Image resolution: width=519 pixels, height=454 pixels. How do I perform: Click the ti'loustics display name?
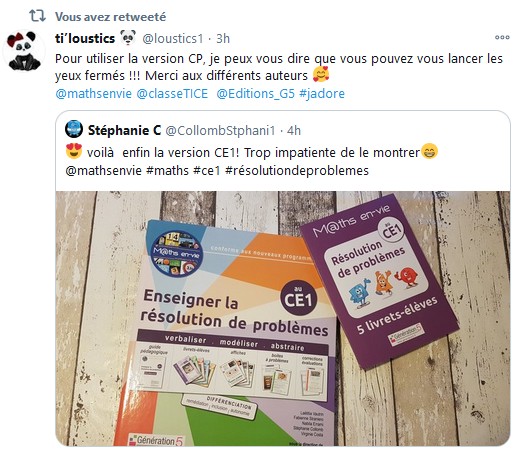[x=85, y=39]
